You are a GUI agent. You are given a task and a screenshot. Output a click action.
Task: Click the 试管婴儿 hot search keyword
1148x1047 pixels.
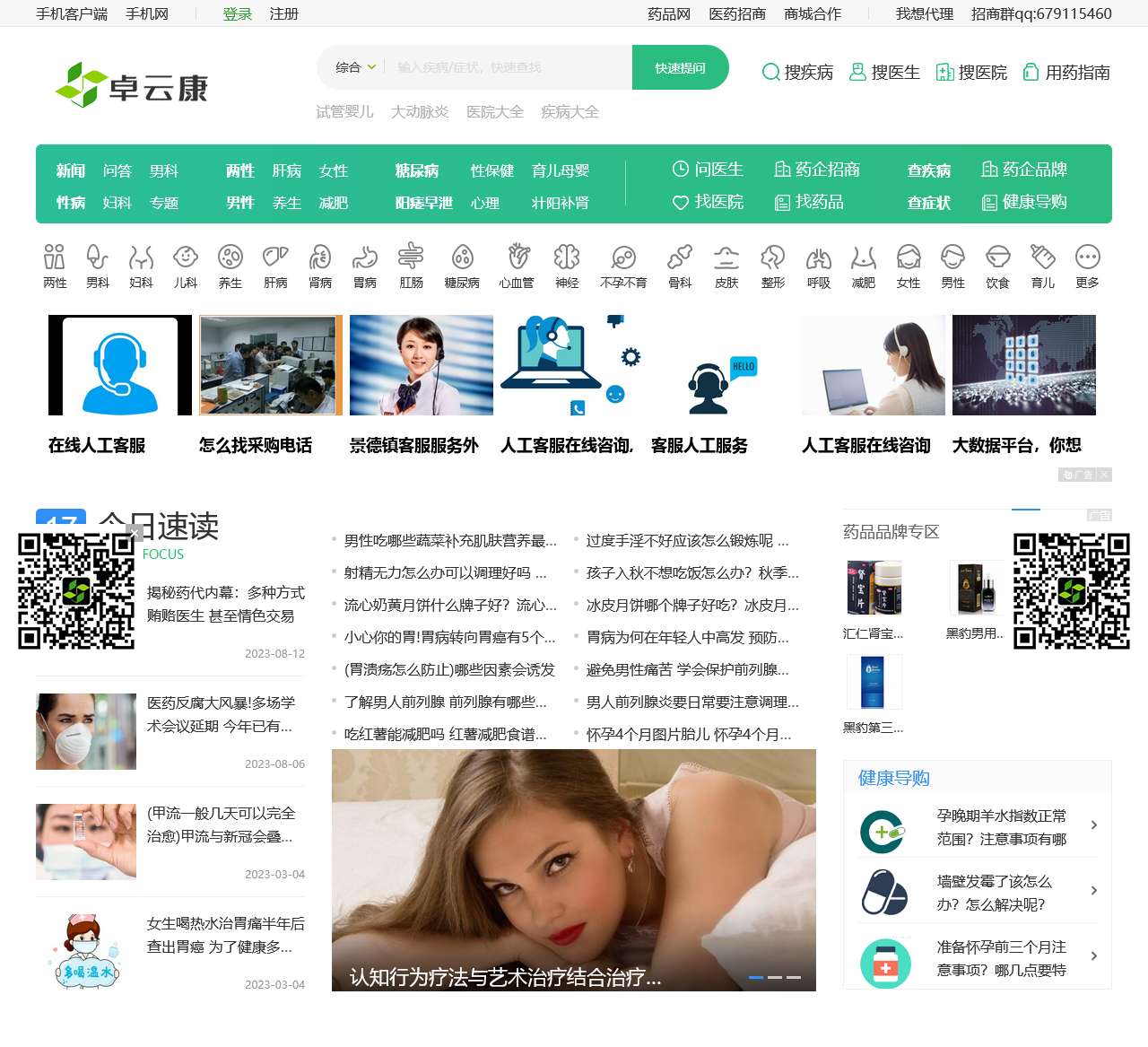(344, 111)
